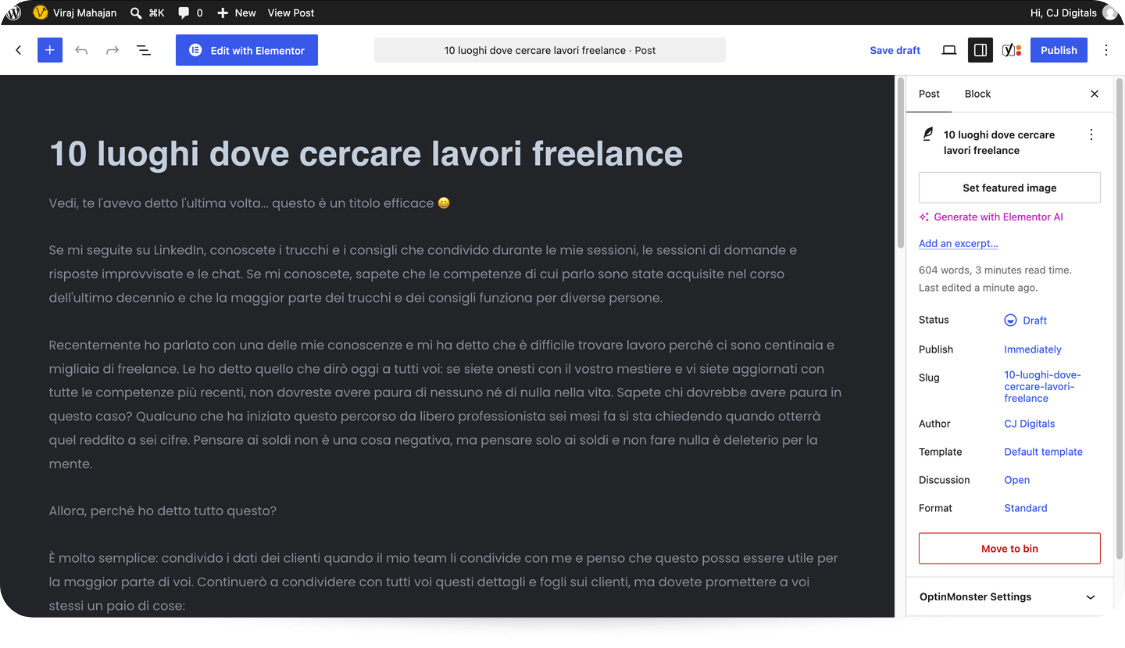Open the New content menu

click(x=236, y=12)
